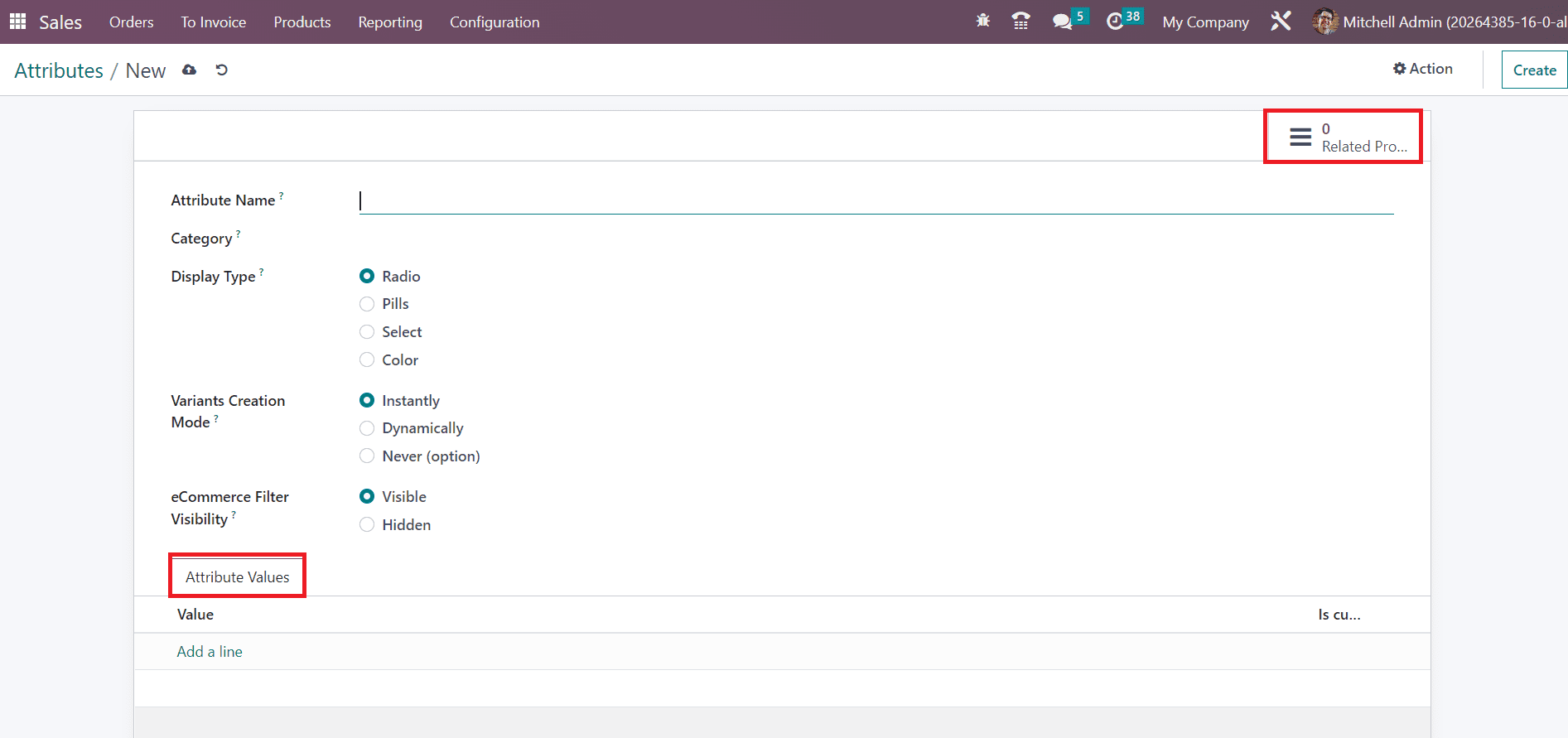This screenshot has height=738, width=1568.
Task: Click the debug bug icon
Action: click(983, 22)
